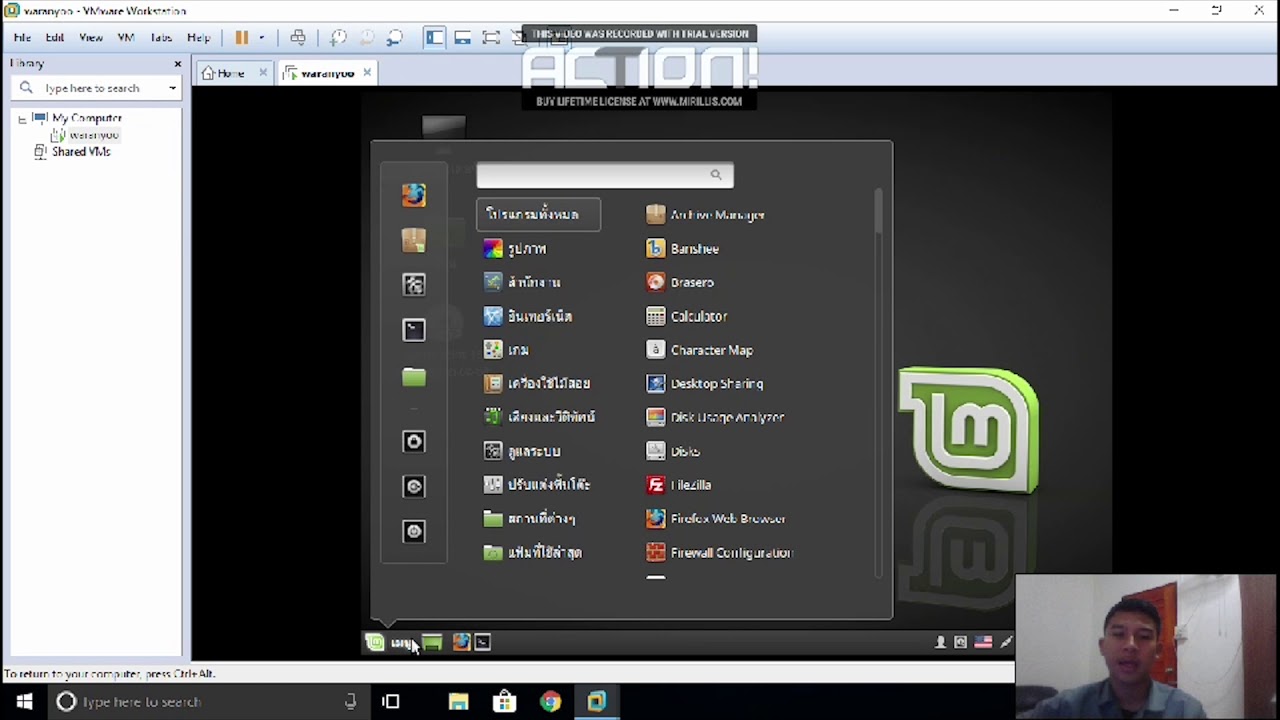Open the VM menu

(x=126, y=38)
